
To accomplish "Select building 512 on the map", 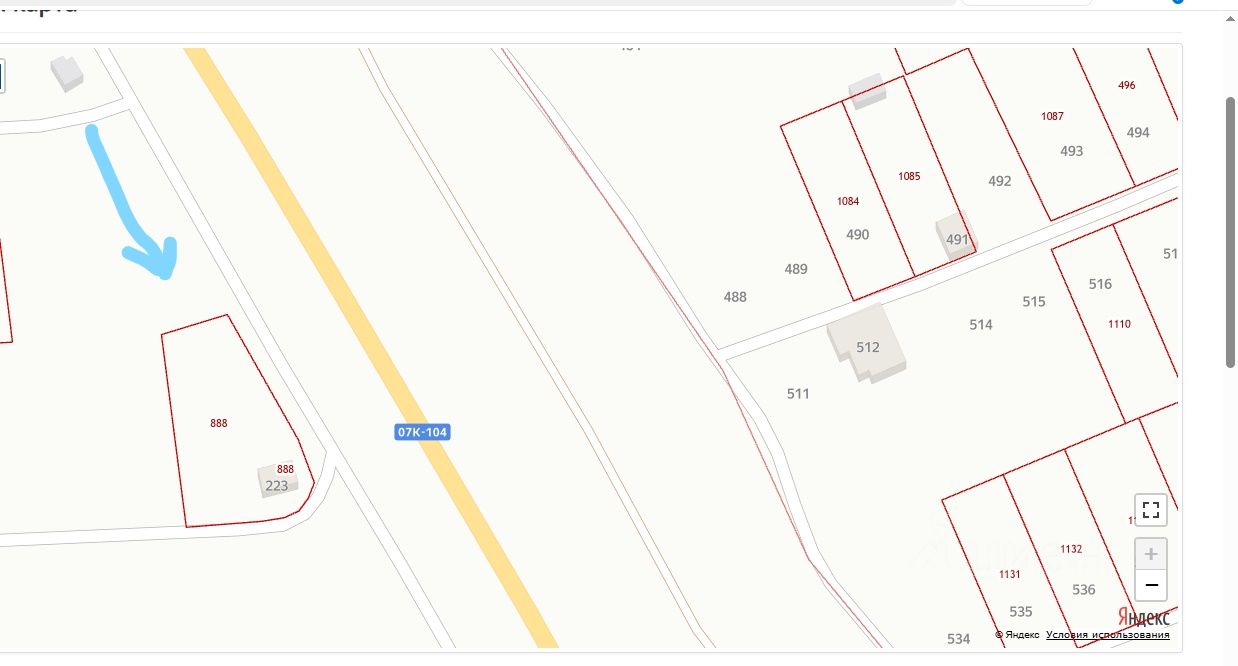I will pos(867,345).
